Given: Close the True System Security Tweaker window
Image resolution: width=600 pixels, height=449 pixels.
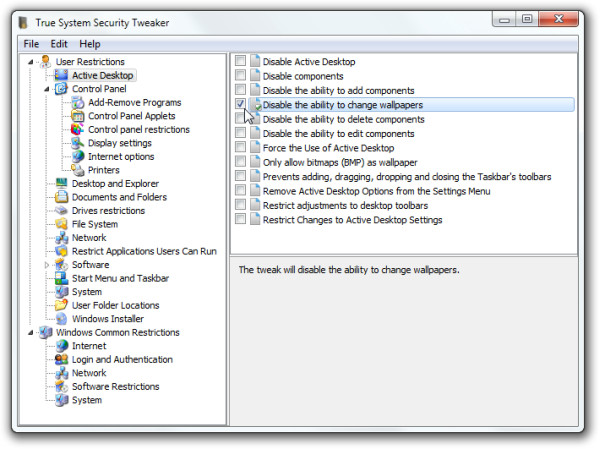Looking at the screenshot, I should [x=558, y=19].
